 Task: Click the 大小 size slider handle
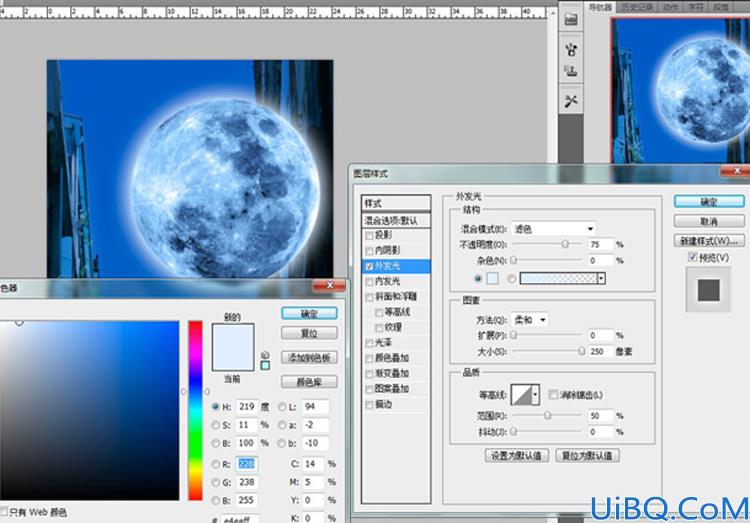582,351
